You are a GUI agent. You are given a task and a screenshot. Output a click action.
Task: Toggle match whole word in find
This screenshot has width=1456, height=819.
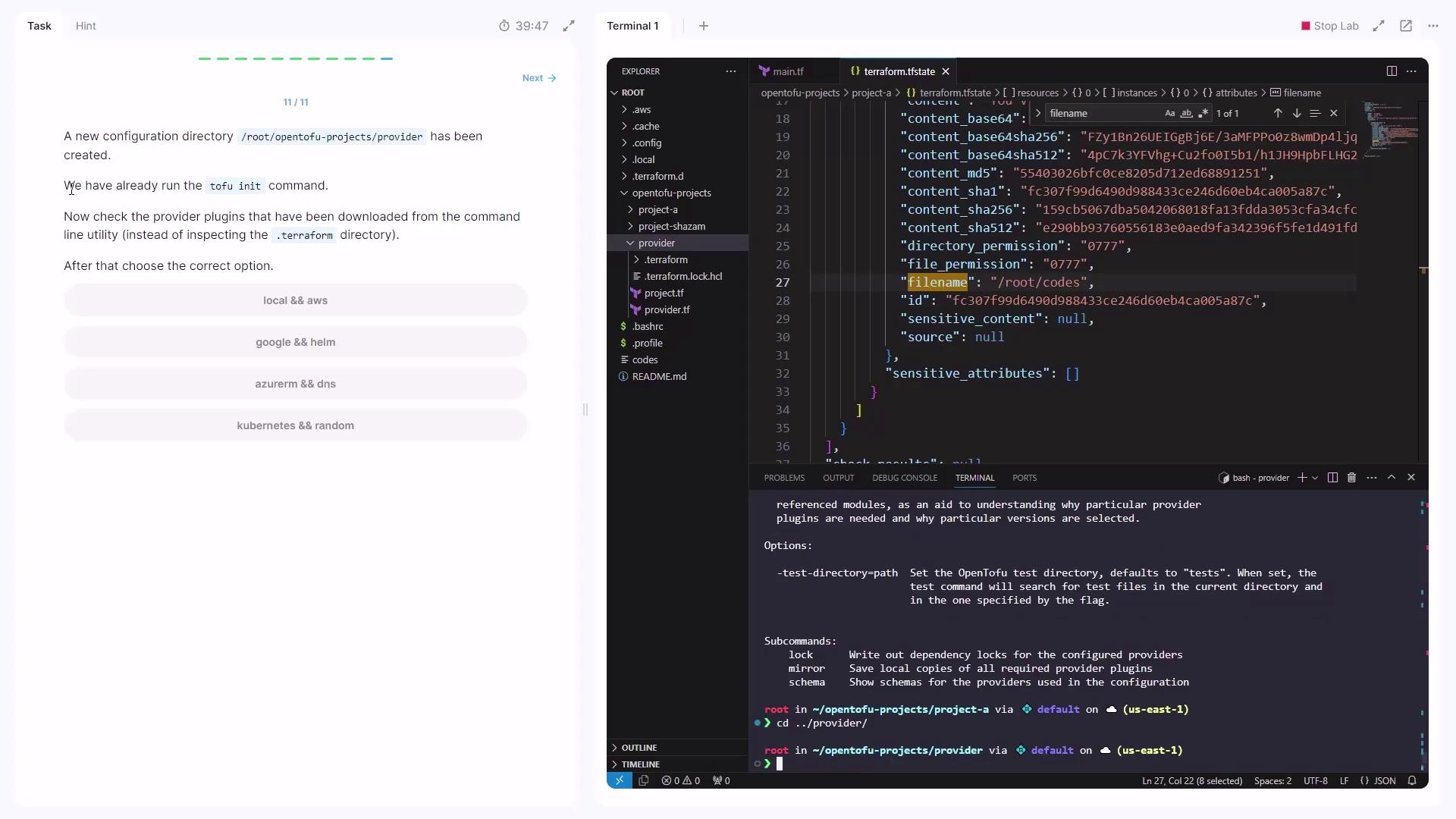[1186, 114]
